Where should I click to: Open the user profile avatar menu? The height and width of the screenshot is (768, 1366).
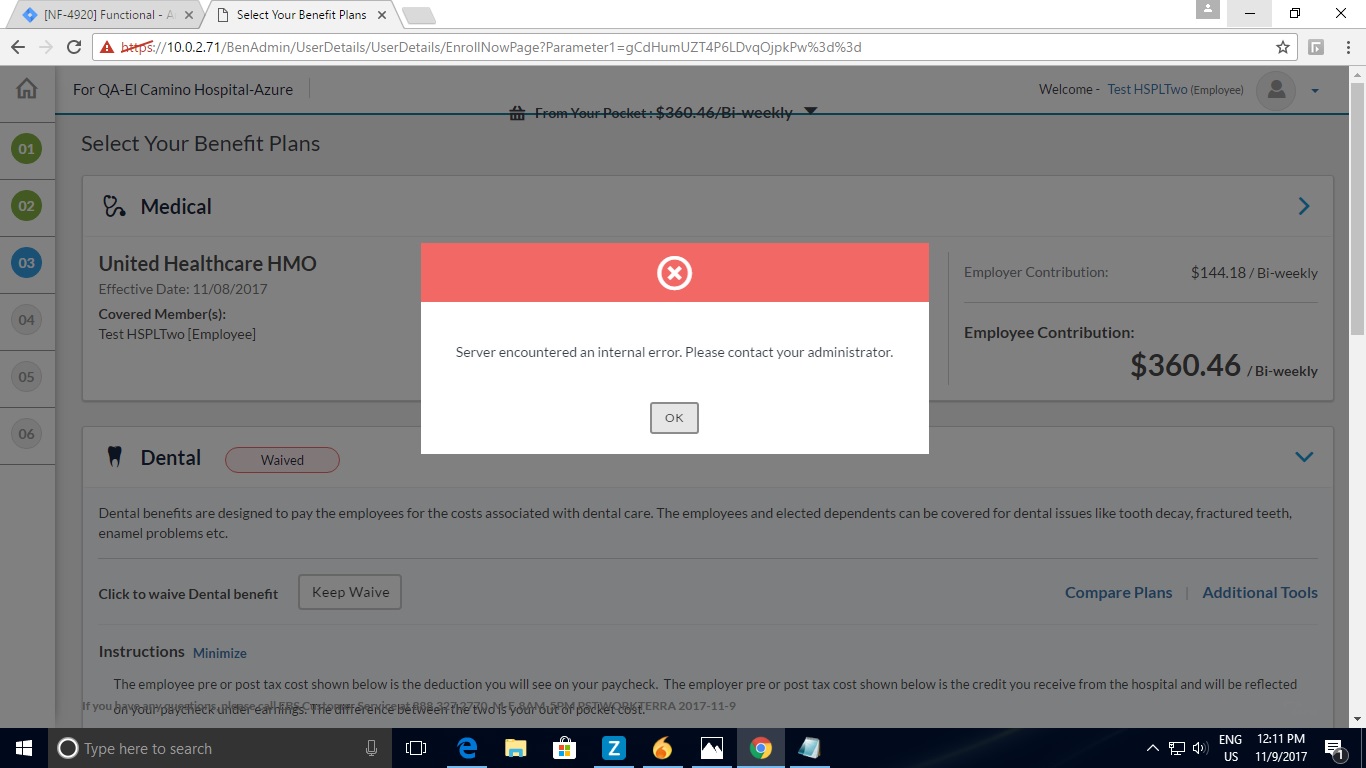tap(1275, 90)
